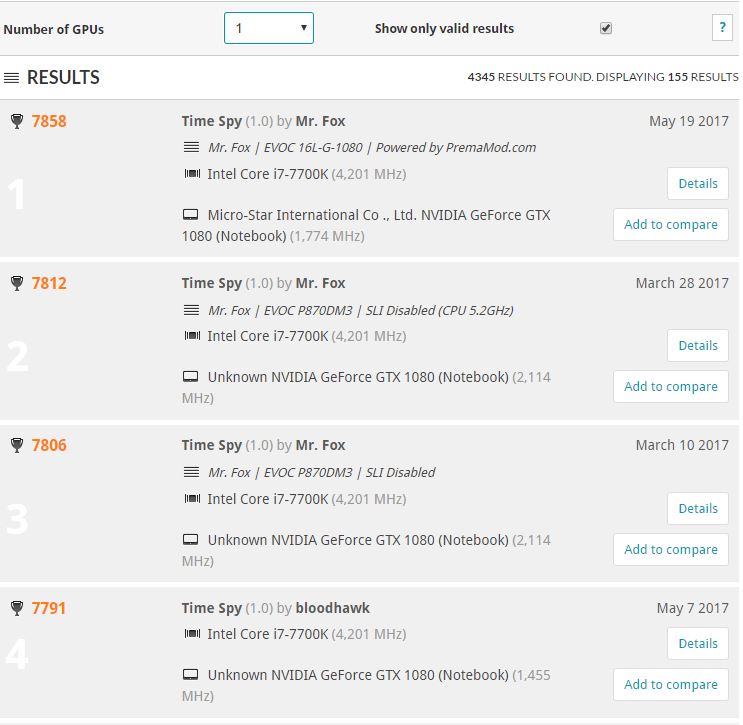The width and height of the screenshot is (743, 725).
Task: Click the CPU chip icon in result 4
Action: 191,634
